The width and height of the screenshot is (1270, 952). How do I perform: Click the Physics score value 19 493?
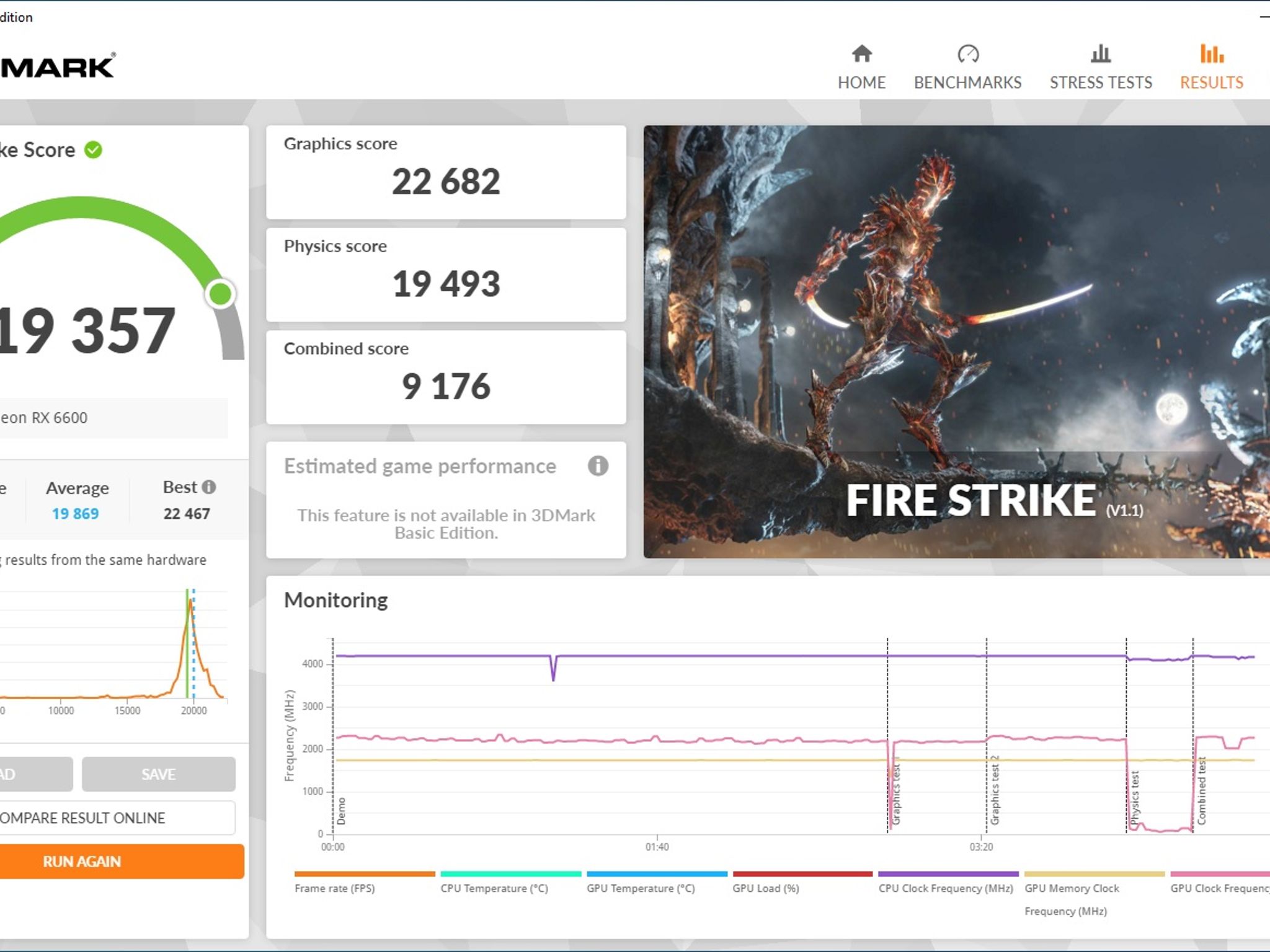coord(446,284)
